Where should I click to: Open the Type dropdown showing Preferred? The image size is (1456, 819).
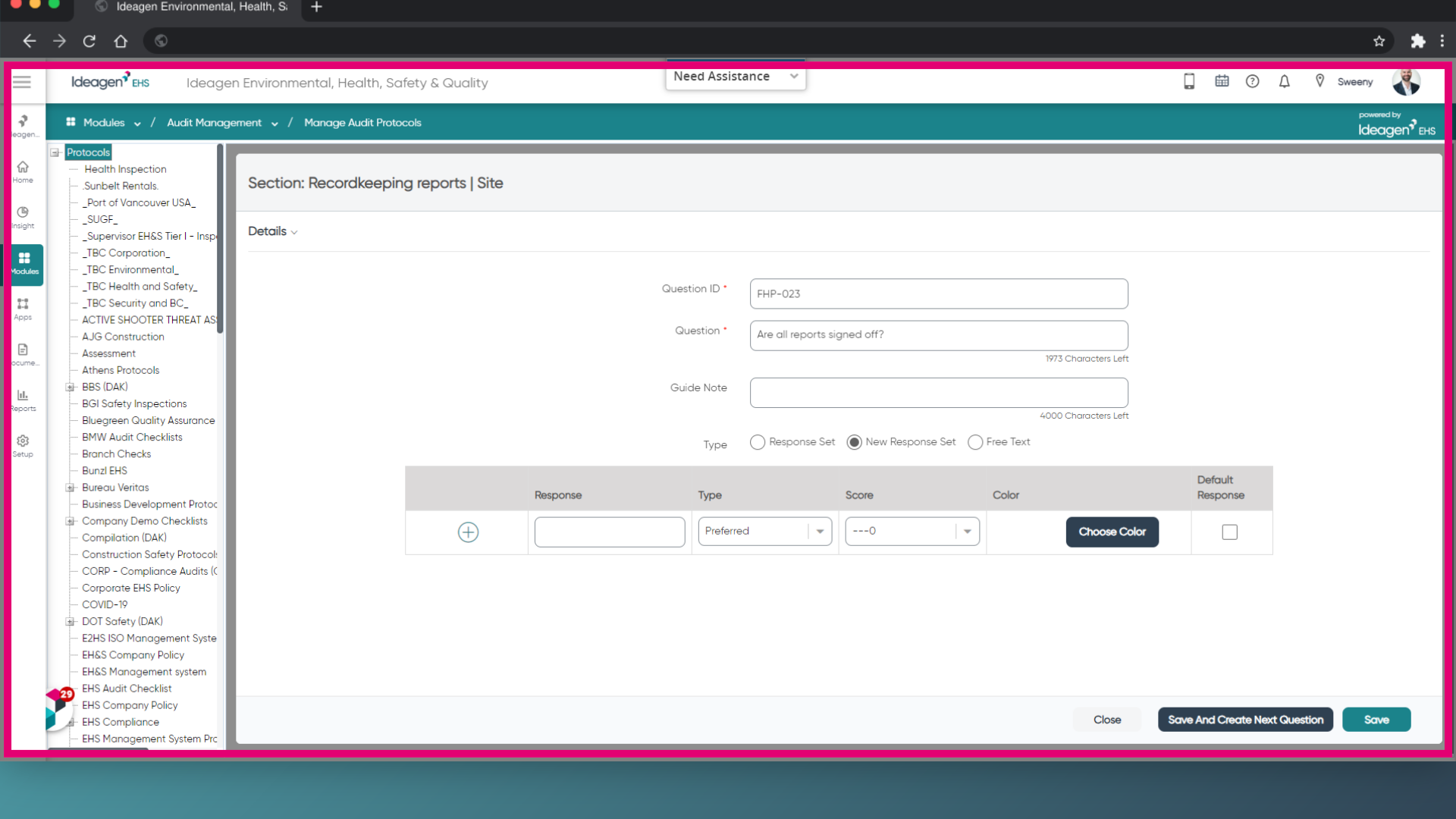(x=764, y=531)
